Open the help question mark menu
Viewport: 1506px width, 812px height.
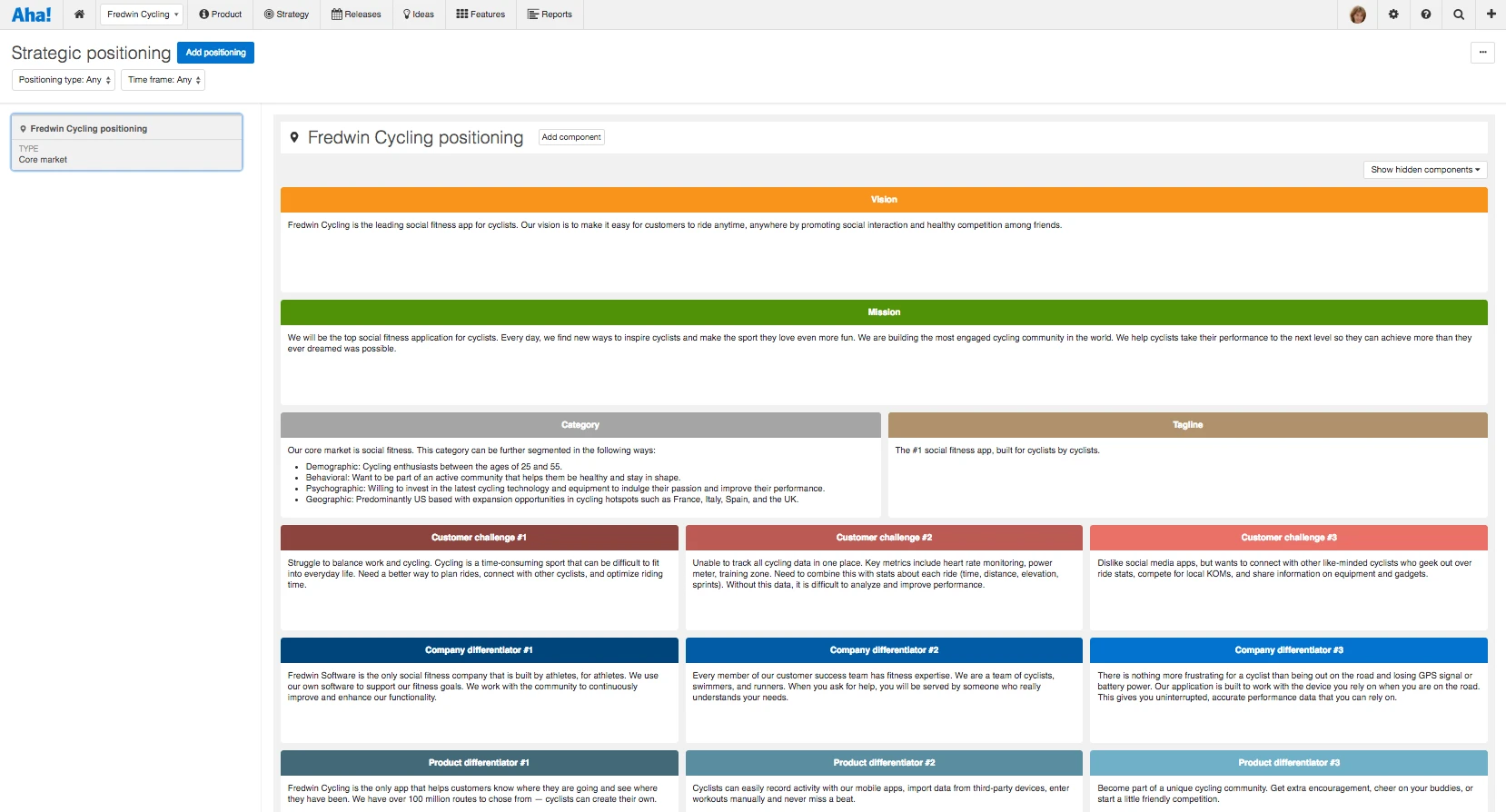point(1426,15)
